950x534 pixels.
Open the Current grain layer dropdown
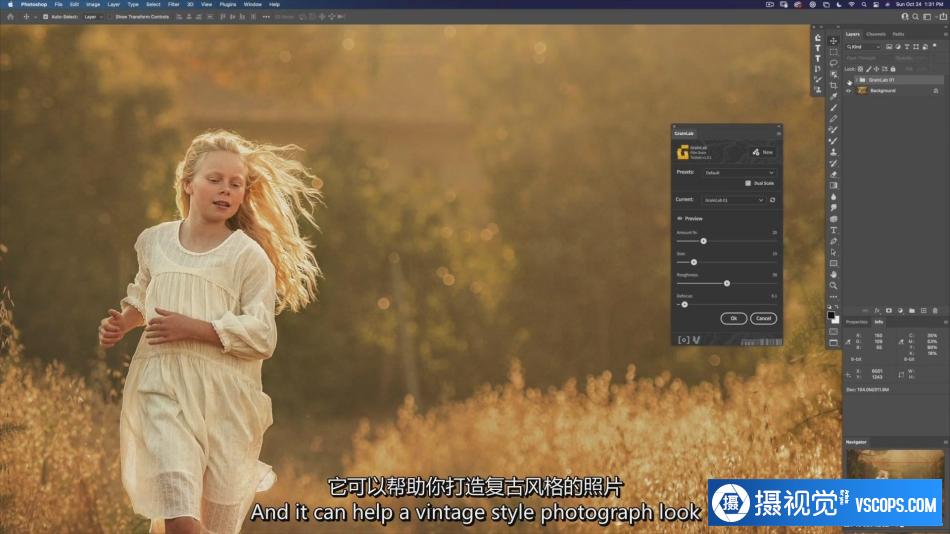pyautogui.click(x=733, y=200)
